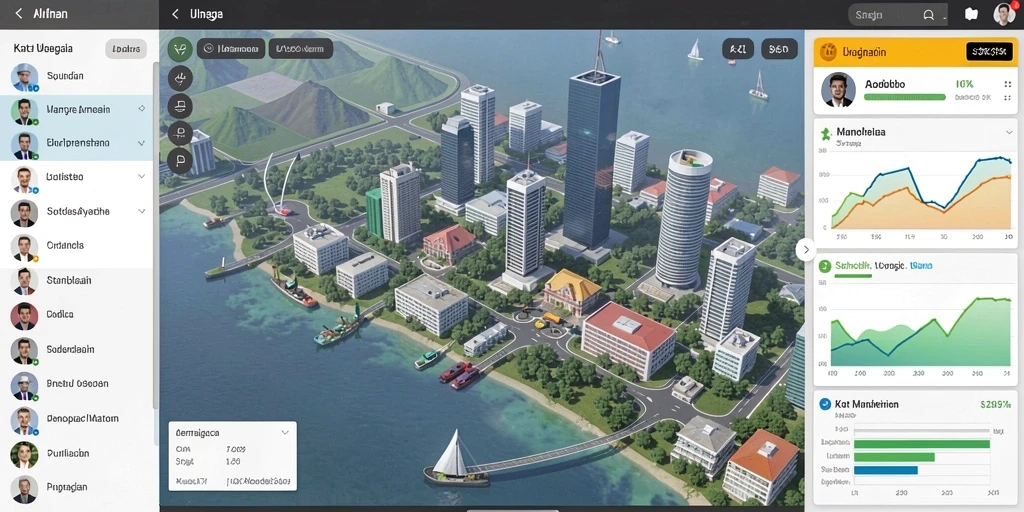Click the sidebar vertical scrollbar

tap(155, 235)
